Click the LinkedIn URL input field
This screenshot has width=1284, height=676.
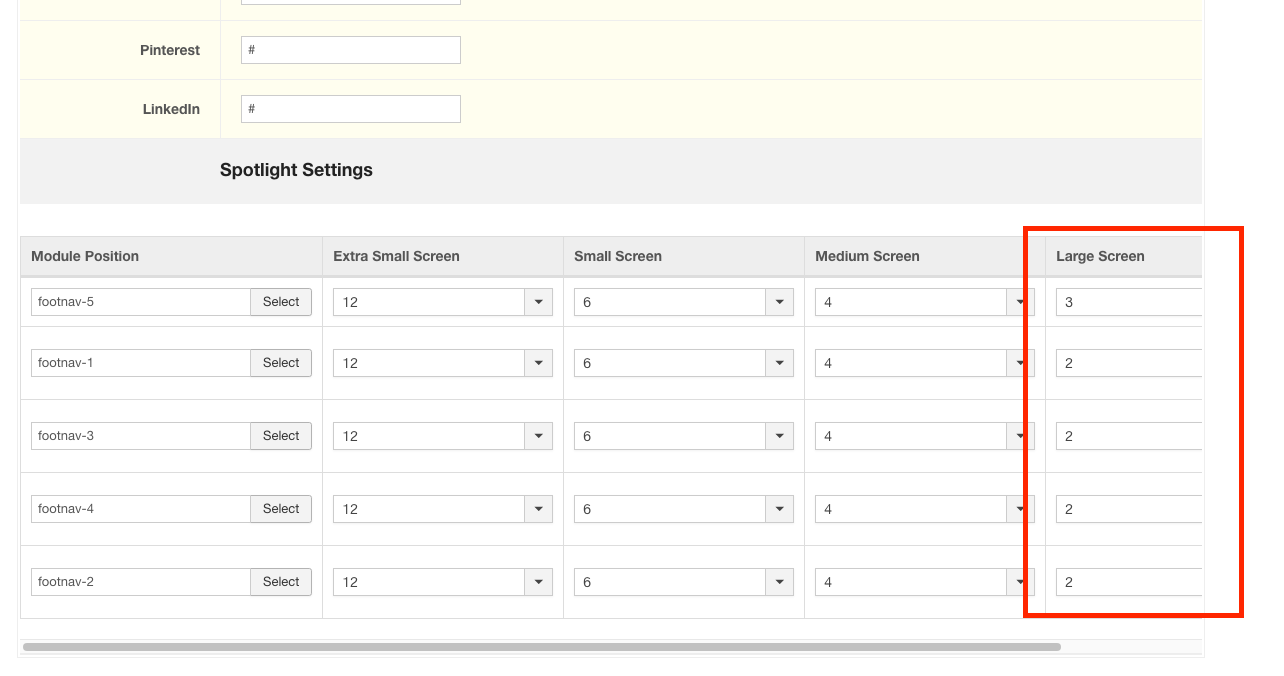click(x=350, y=109)
